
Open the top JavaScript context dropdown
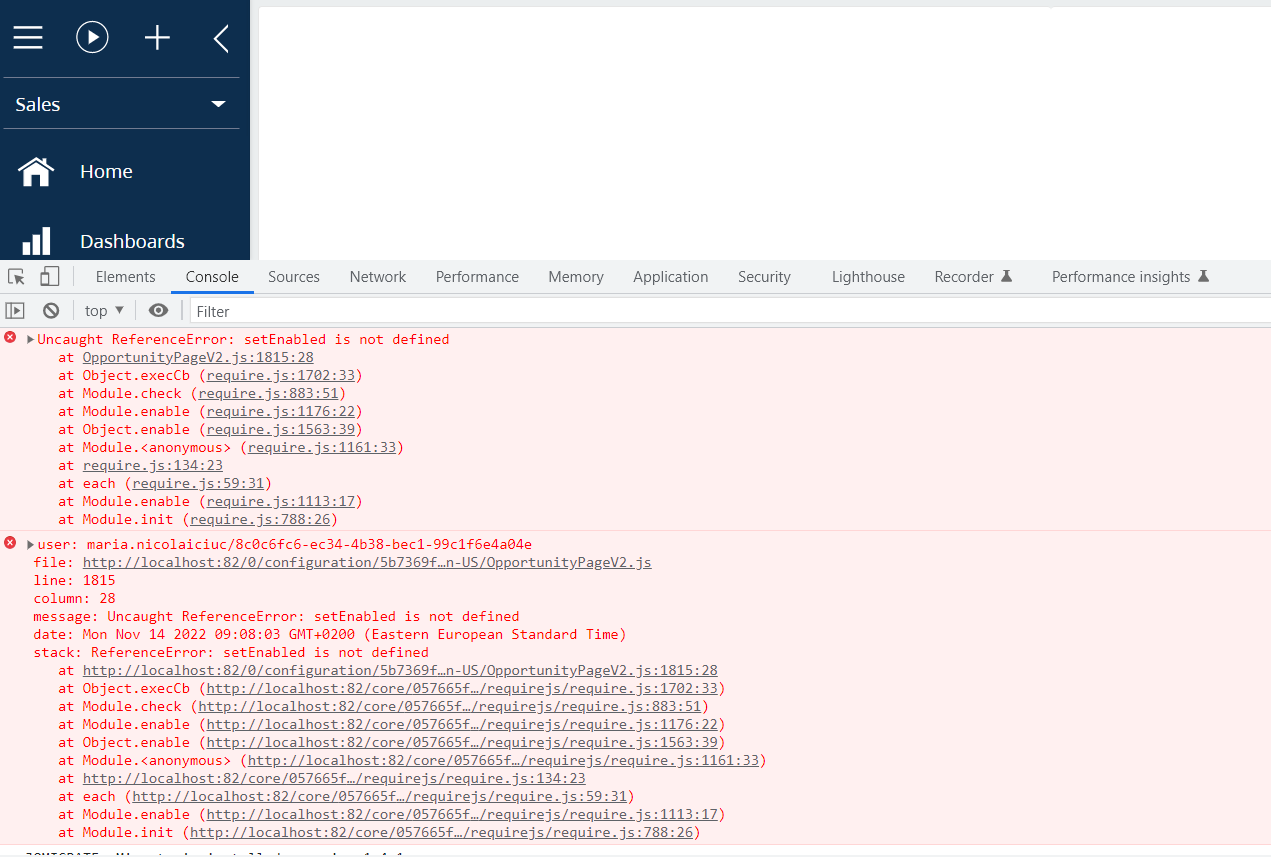104,311
